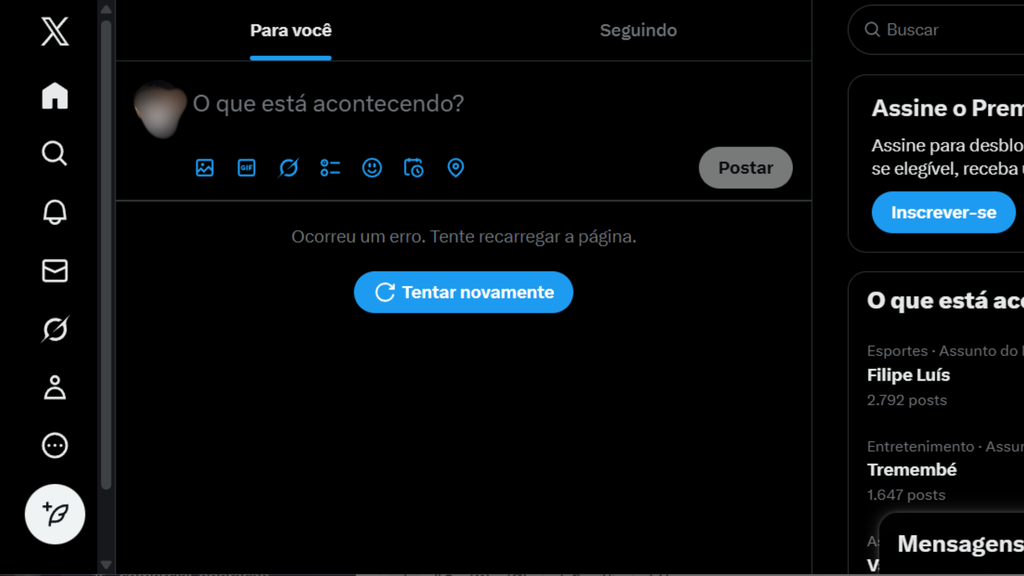Open Profile person icon
1024x576 pixels.
(55, 387)
